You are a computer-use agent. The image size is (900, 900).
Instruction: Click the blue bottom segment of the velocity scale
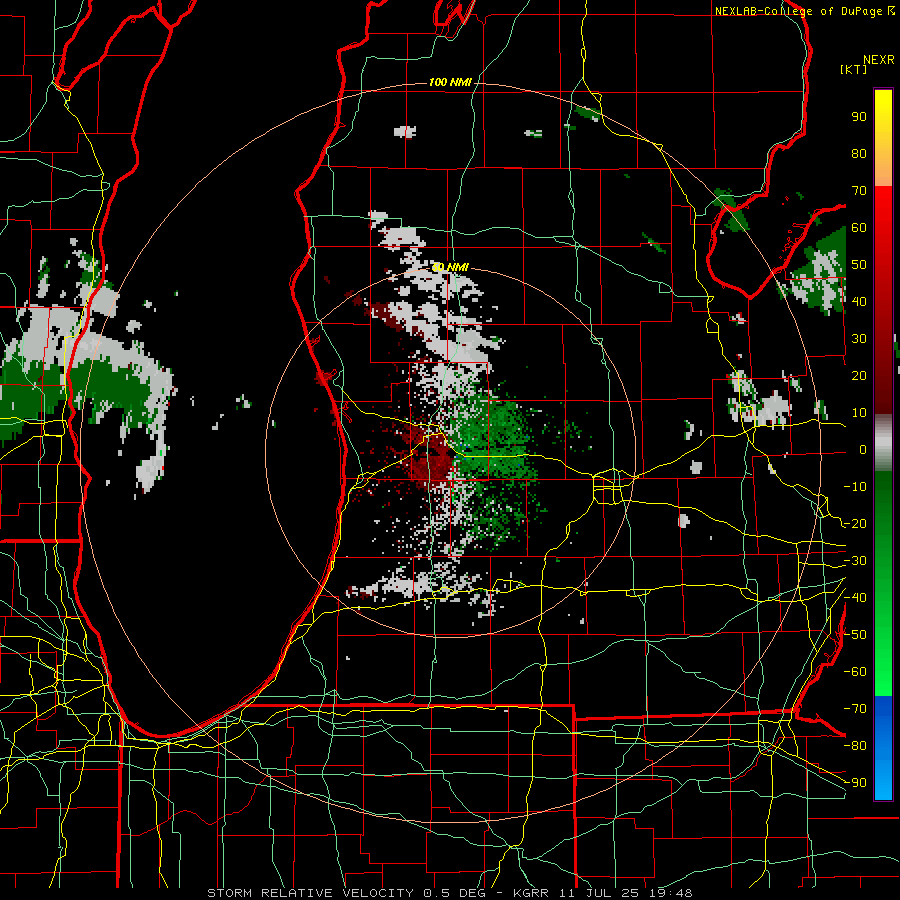click(883, 748)
